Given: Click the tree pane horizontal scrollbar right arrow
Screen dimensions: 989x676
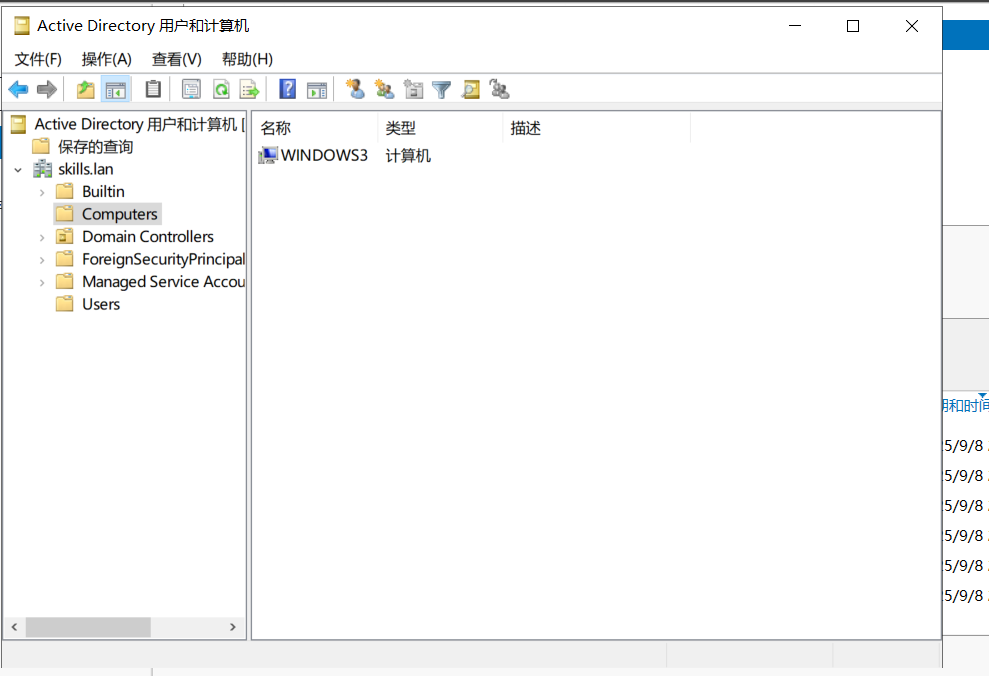Looking at the screenshot, I should (233, 628).
